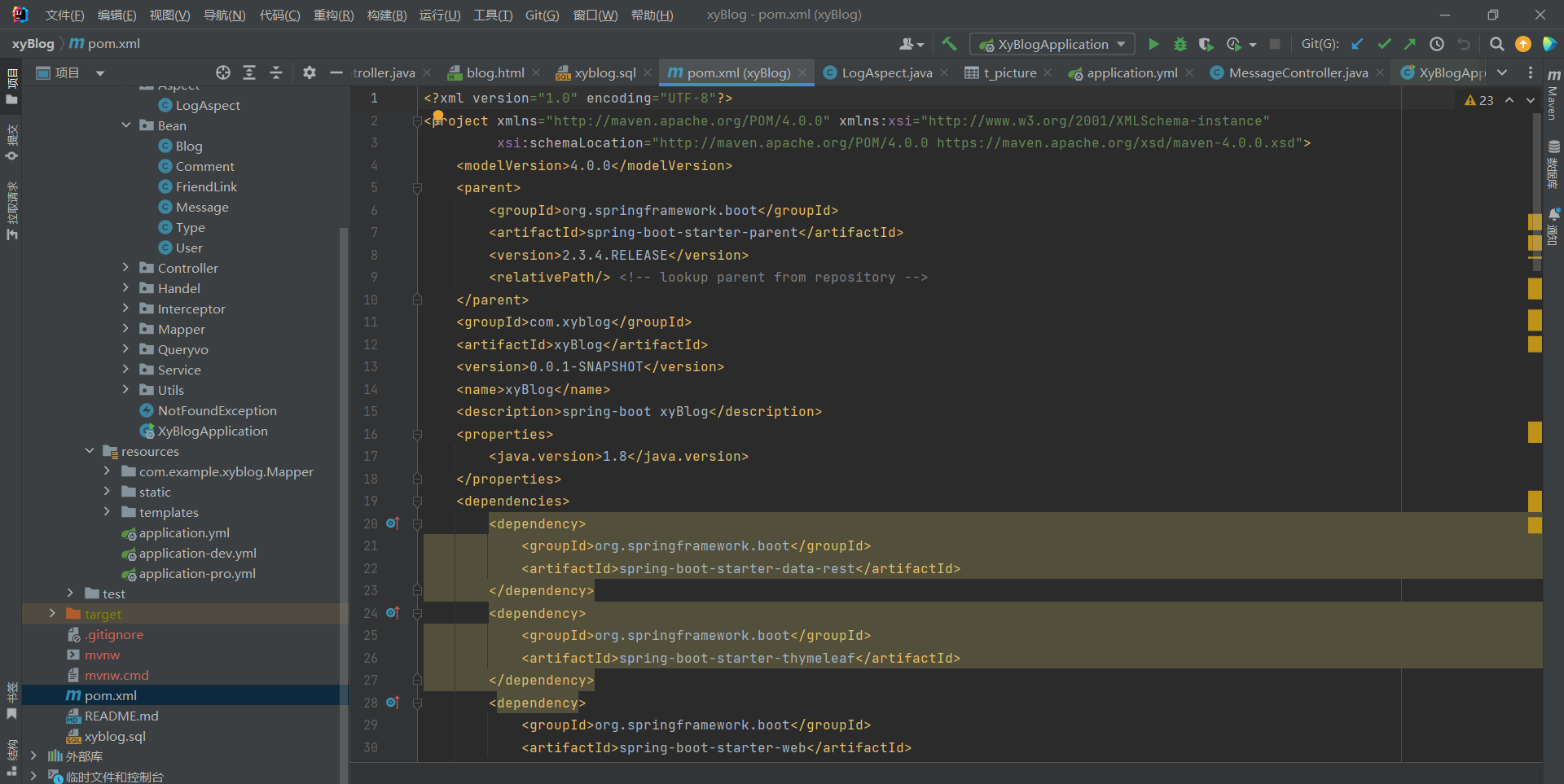Image resolution: width=1564 pixels, height=784 pixels.
Task: Click the Git commit checkmark icon
Action: [1383, 44]
